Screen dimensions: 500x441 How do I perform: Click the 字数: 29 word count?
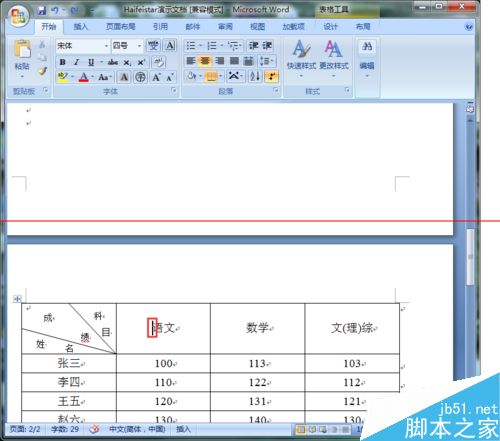click(65, 429)
